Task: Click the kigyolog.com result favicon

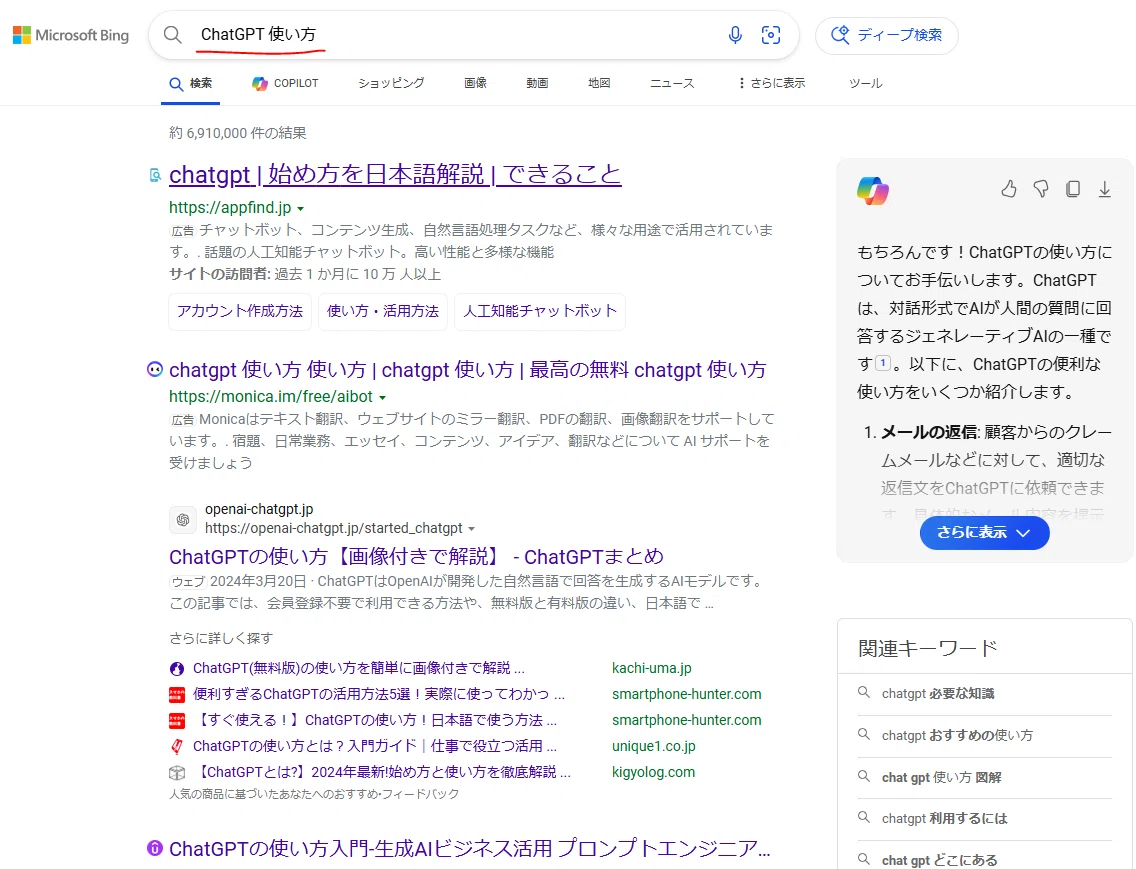Action: (x=177, y=773)
